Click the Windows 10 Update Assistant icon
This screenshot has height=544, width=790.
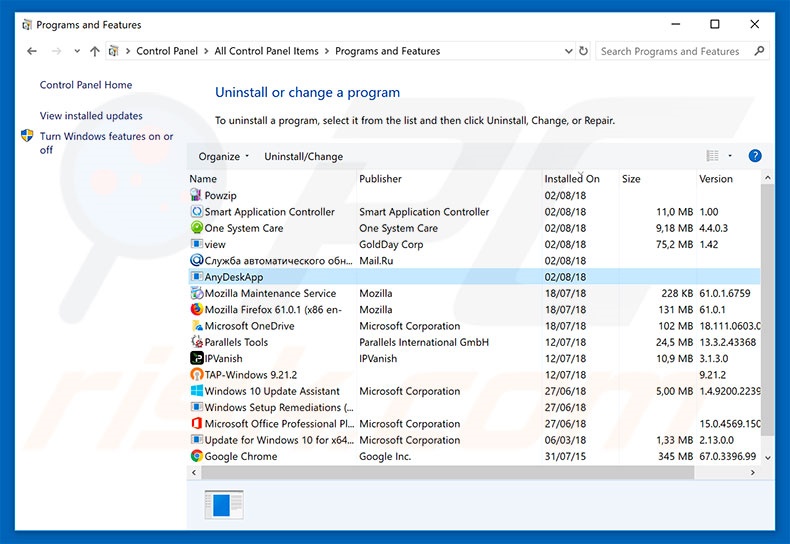[x=196, y=390]
